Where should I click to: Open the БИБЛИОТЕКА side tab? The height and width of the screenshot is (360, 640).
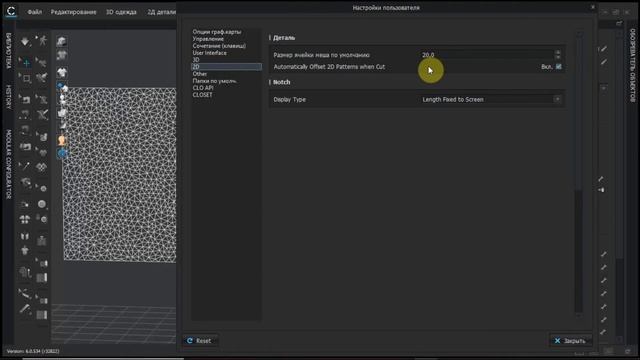(9, 51)
